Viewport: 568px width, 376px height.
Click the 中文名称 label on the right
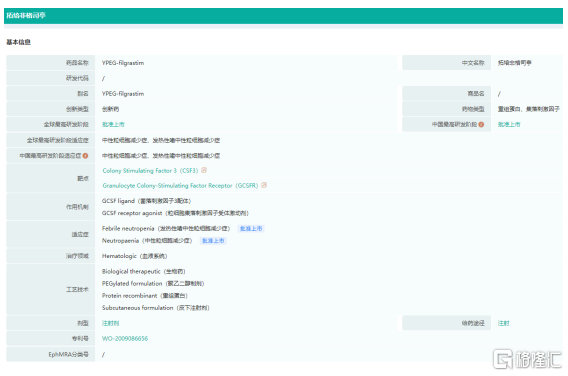point(473,63)
